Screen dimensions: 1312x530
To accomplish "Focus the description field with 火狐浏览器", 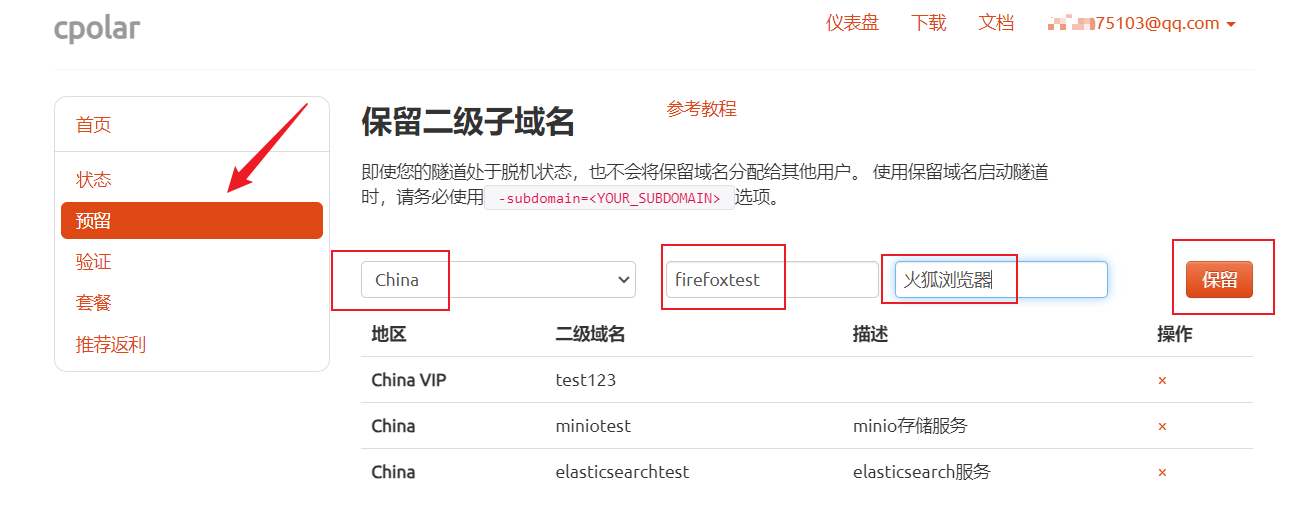I will 1001,280.
